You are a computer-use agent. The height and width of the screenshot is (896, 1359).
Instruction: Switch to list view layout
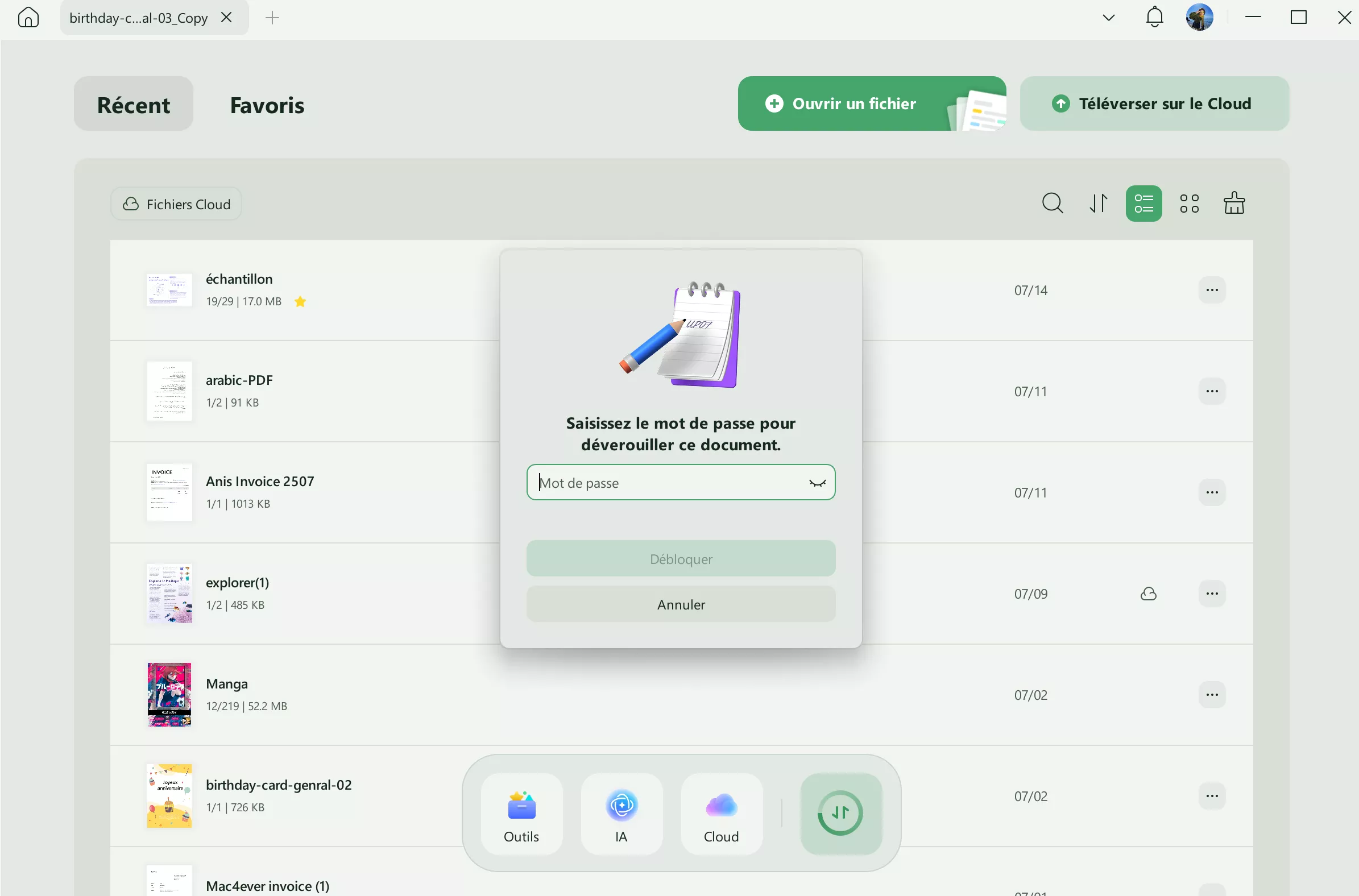pyautogui.click(x=1143, y=204)
